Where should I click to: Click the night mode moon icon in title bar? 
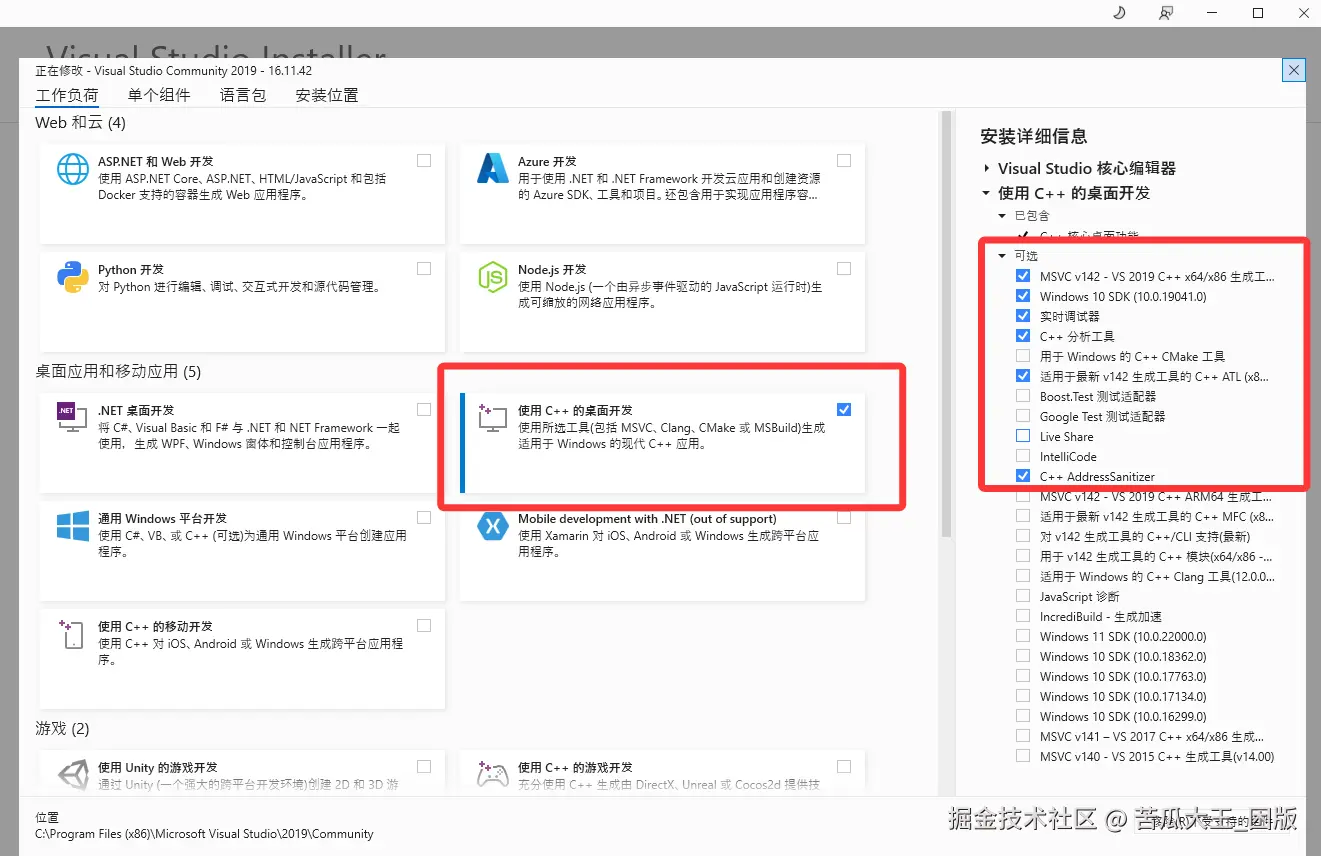click(x=1120, y=13)
